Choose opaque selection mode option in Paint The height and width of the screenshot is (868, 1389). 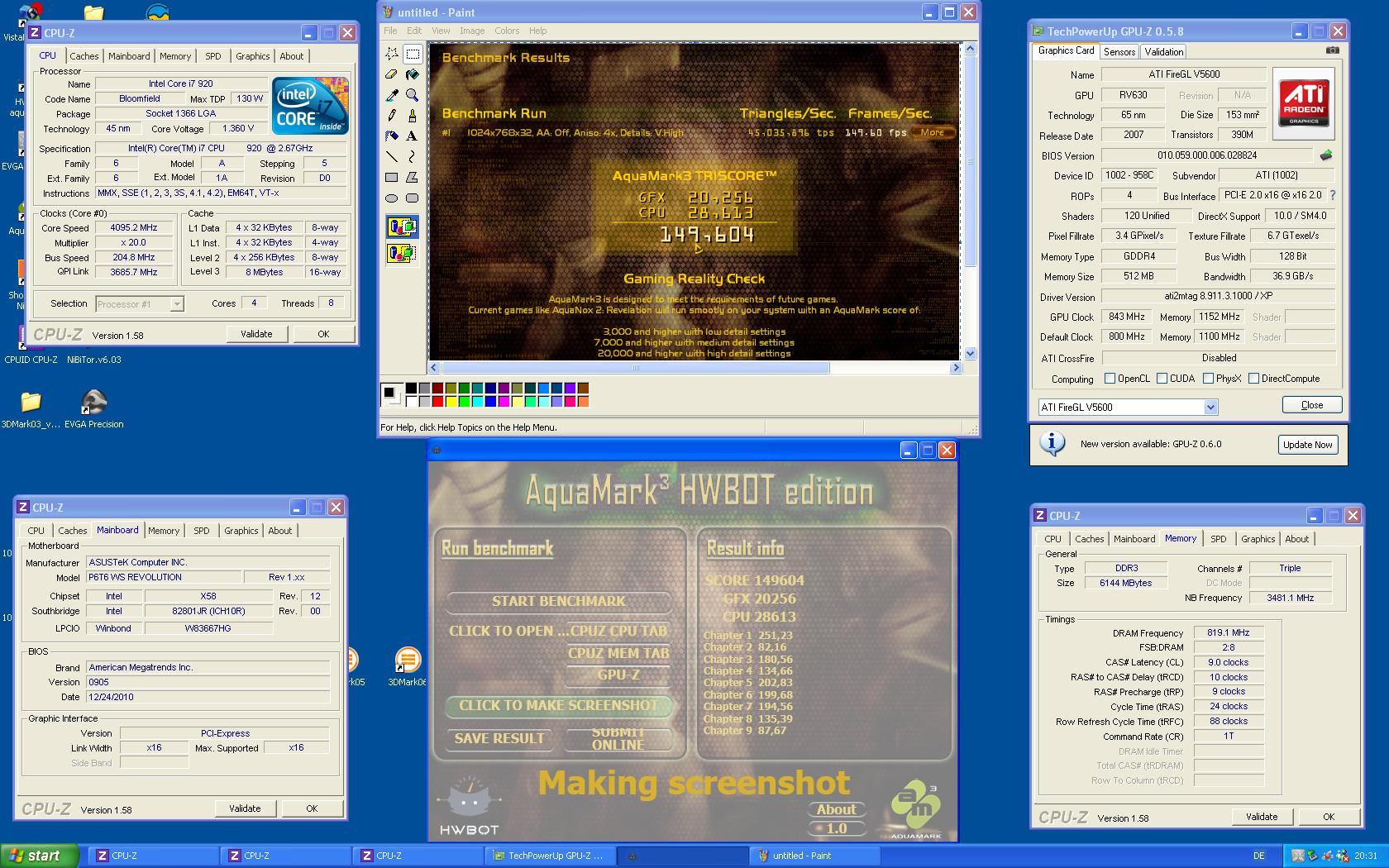[x=402, y=227]
